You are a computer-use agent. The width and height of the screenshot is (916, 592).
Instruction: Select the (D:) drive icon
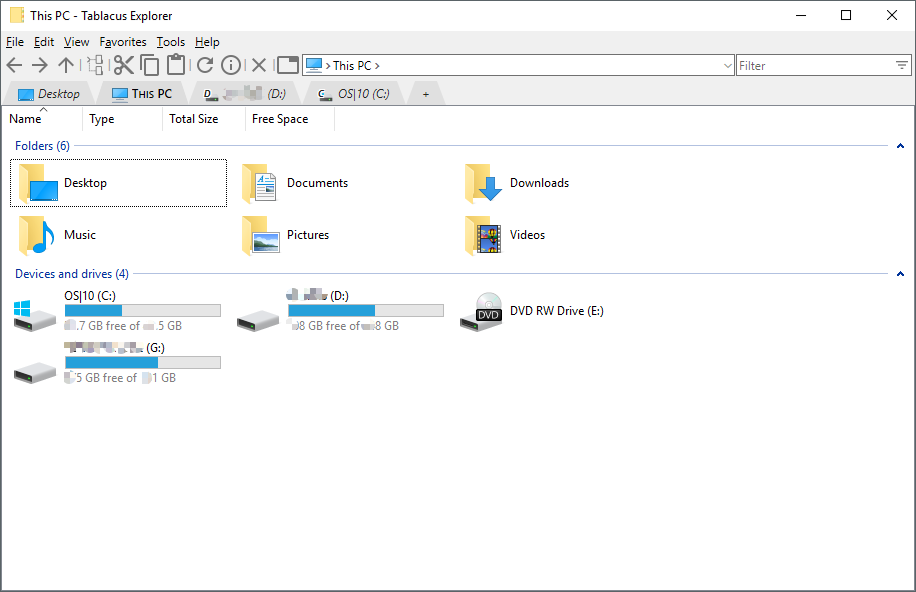point(258,320)
